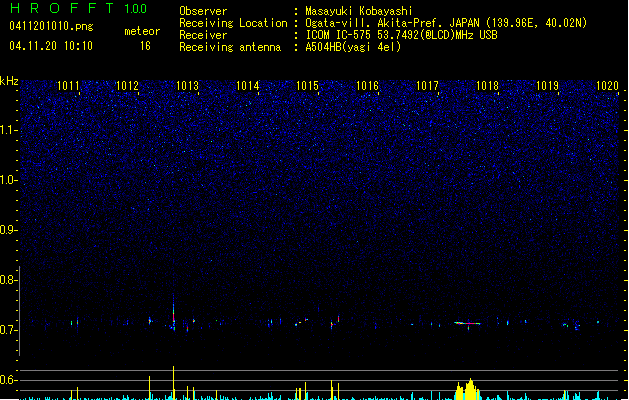Click the 1020 time axis label
The width and height of the screenshot is (629, 400).
click(607, 86)
